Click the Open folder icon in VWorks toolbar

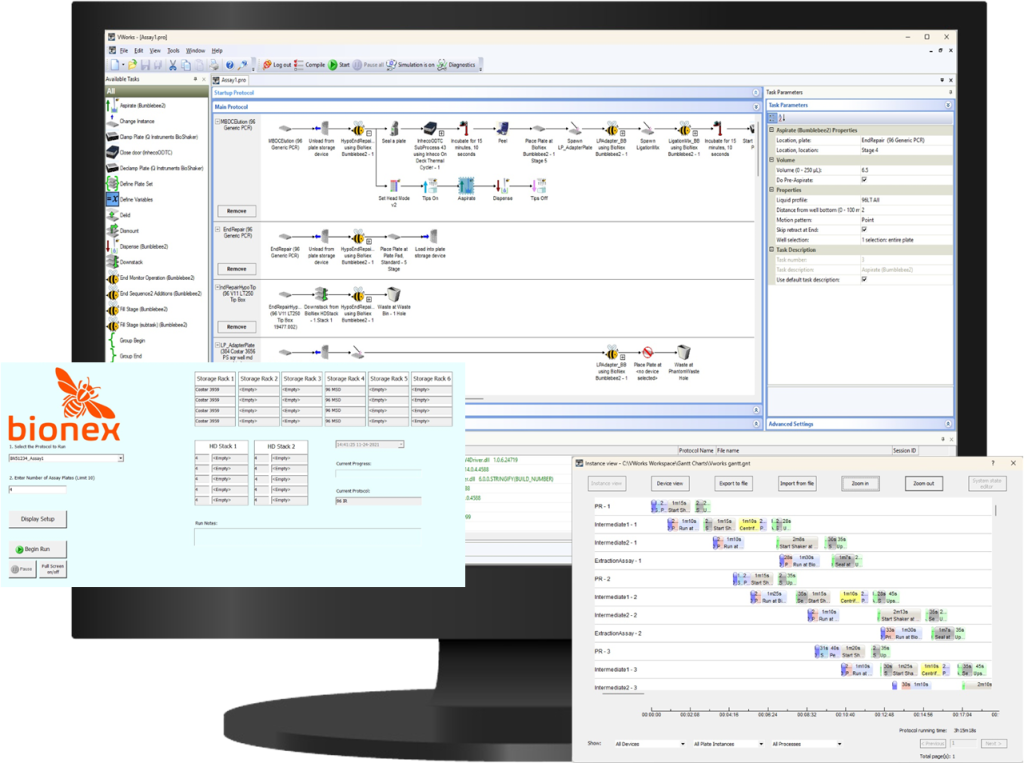tap(132, 65)
